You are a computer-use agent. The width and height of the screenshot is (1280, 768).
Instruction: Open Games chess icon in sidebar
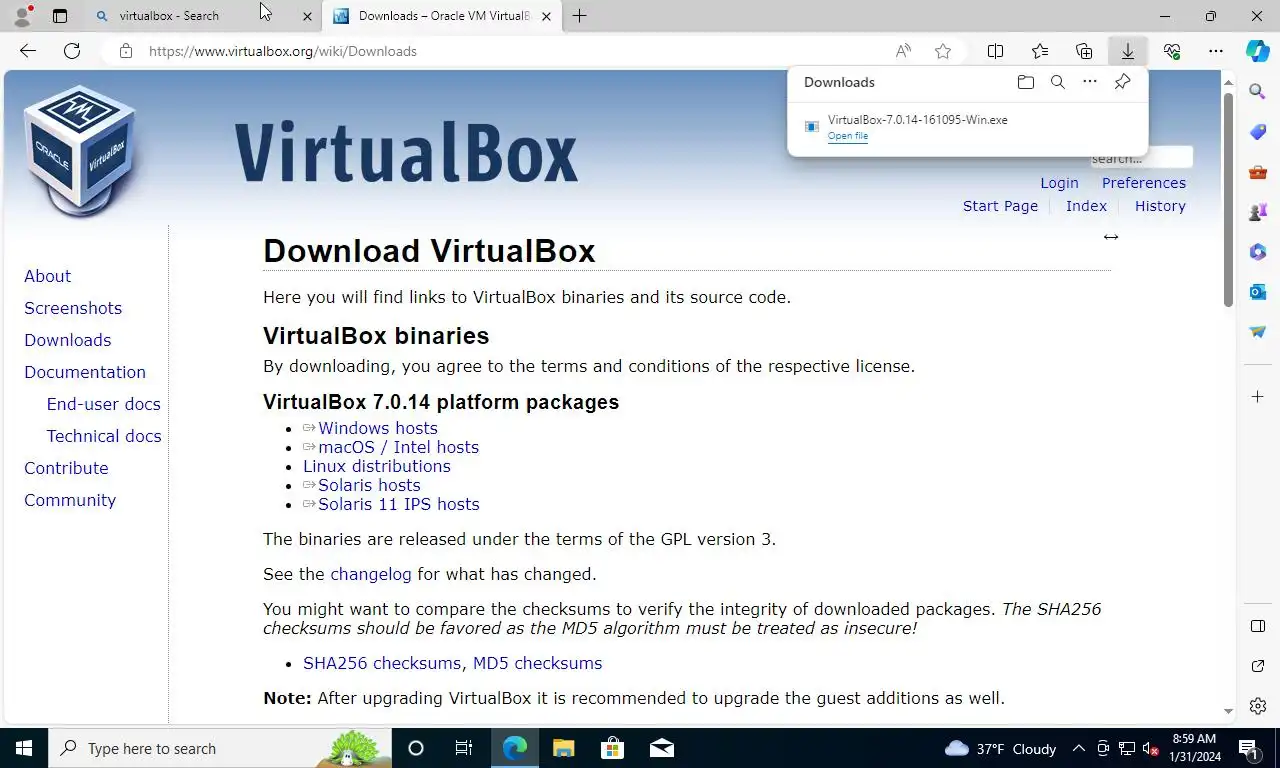(x=1258, y=212)
